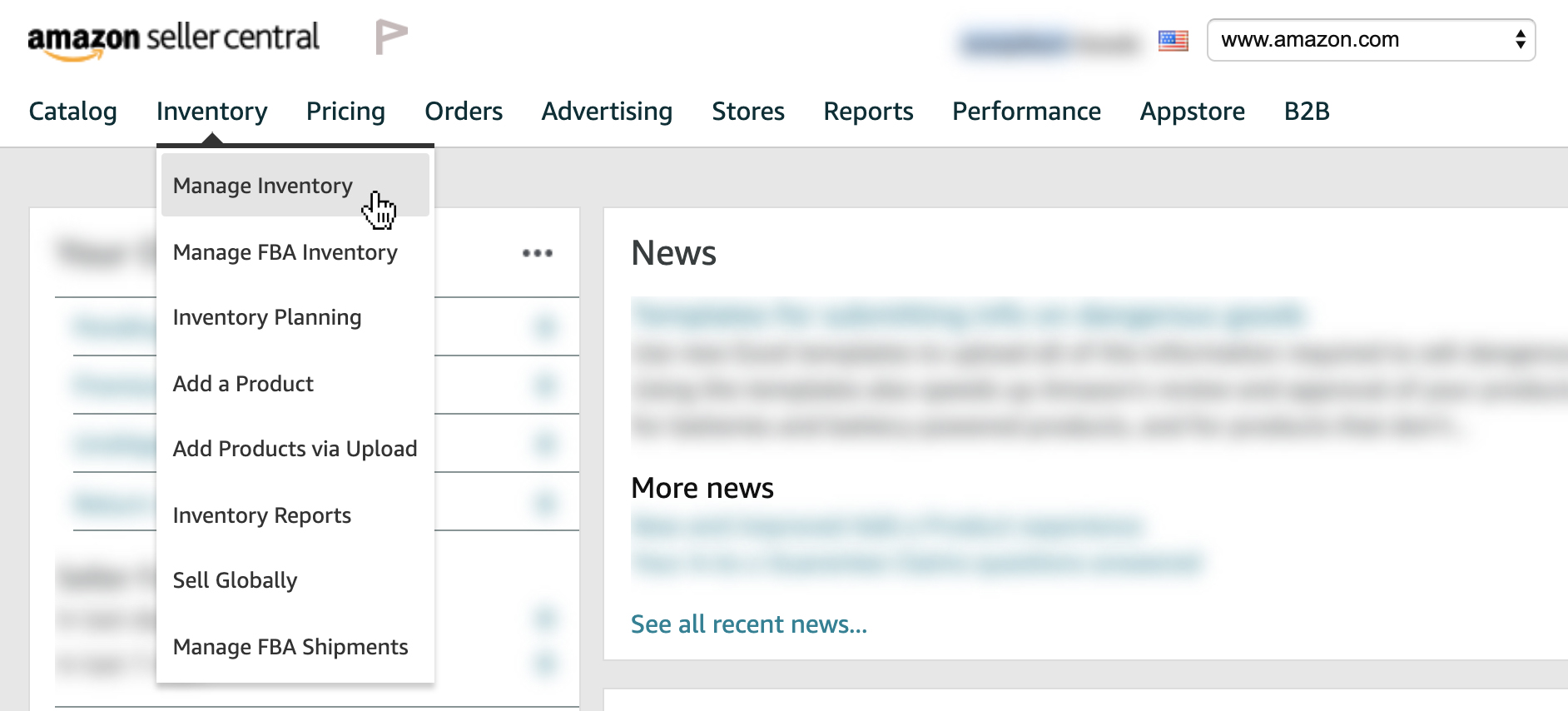Click the Amazon Seller Central logo
The image size is (1568, 711).
point(173,40)
